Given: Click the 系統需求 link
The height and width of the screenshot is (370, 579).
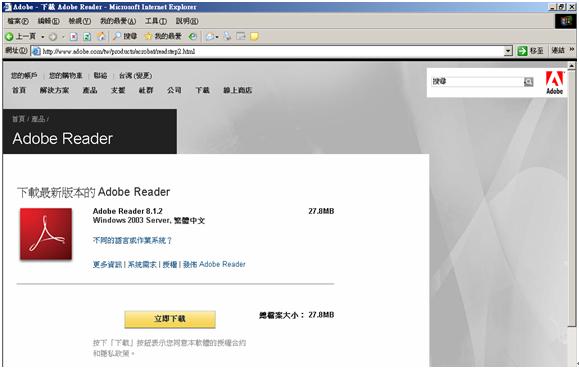Looking at the screenshot, I should pyautogui.click(x=142, y=264).
